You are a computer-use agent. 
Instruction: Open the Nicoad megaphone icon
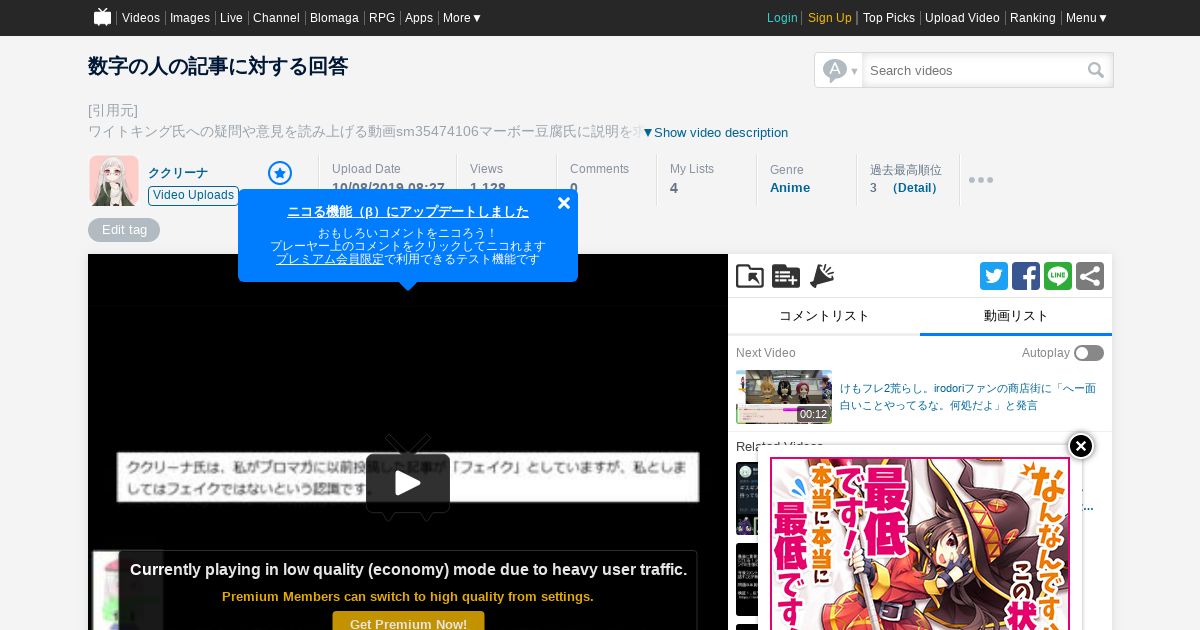click(x=822, y=276)
